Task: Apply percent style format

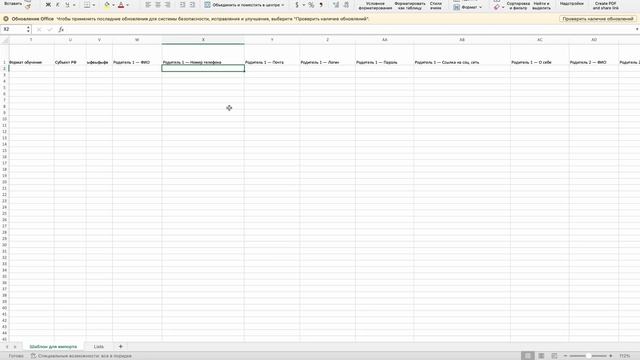Action: (x=311, y=5)
